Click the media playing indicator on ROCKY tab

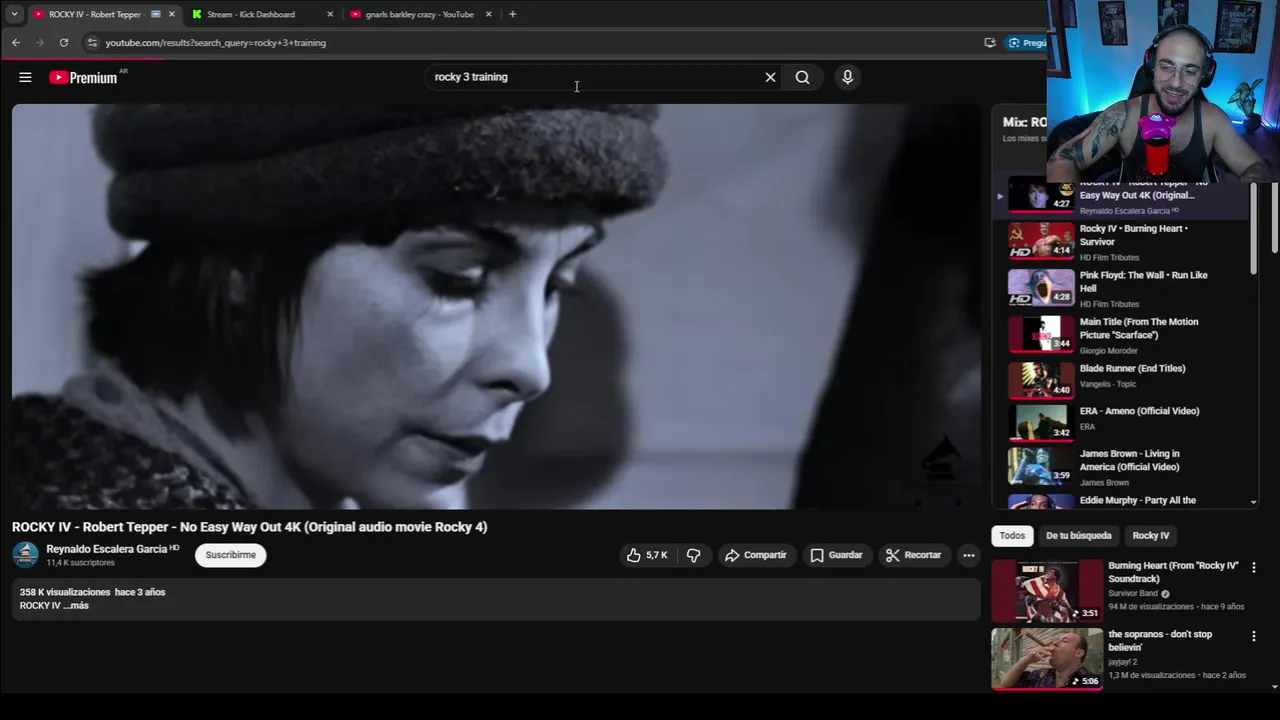(155, 14)
